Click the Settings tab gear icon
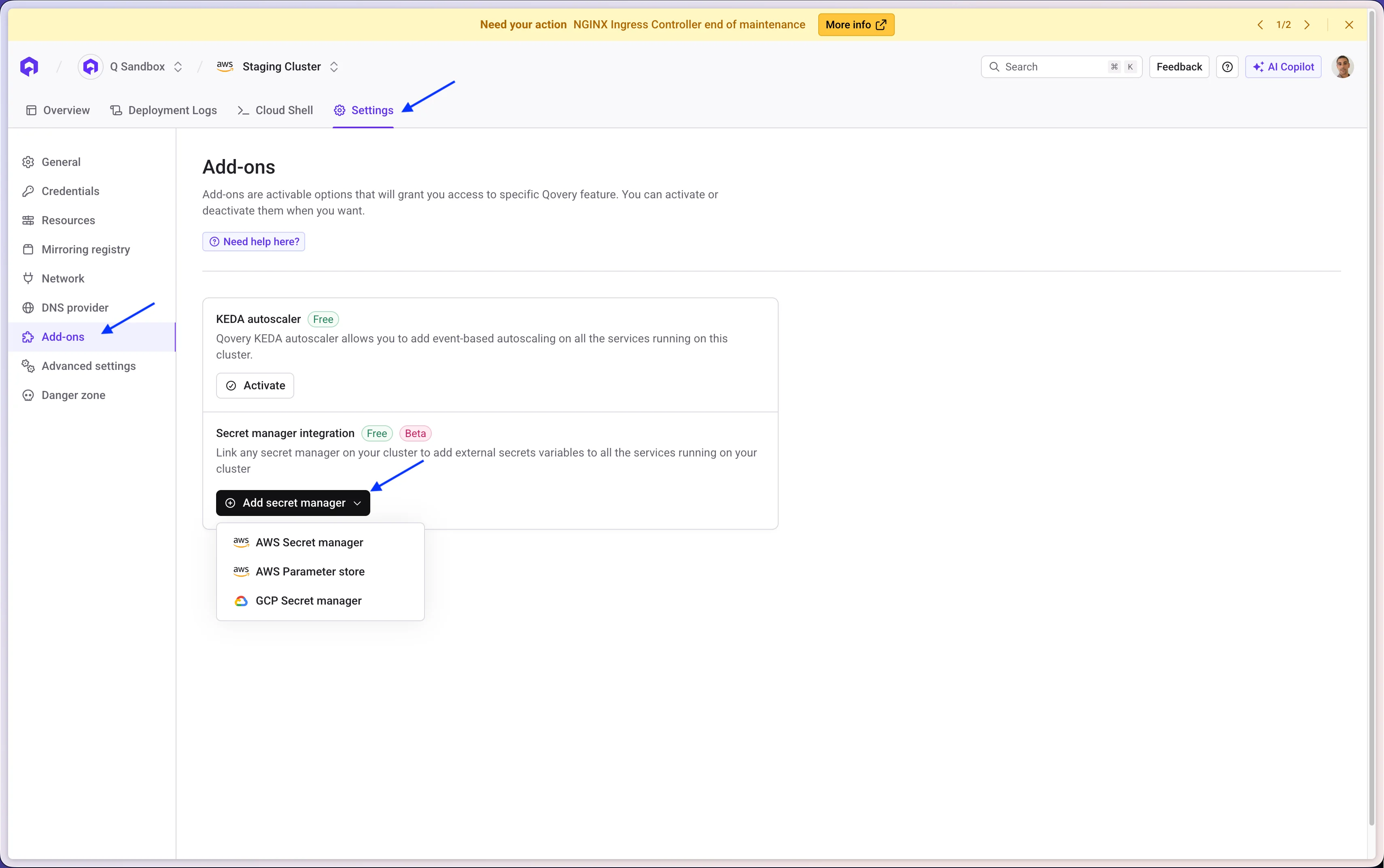Viewport: 1384px width, 868px height. [340, 110]
